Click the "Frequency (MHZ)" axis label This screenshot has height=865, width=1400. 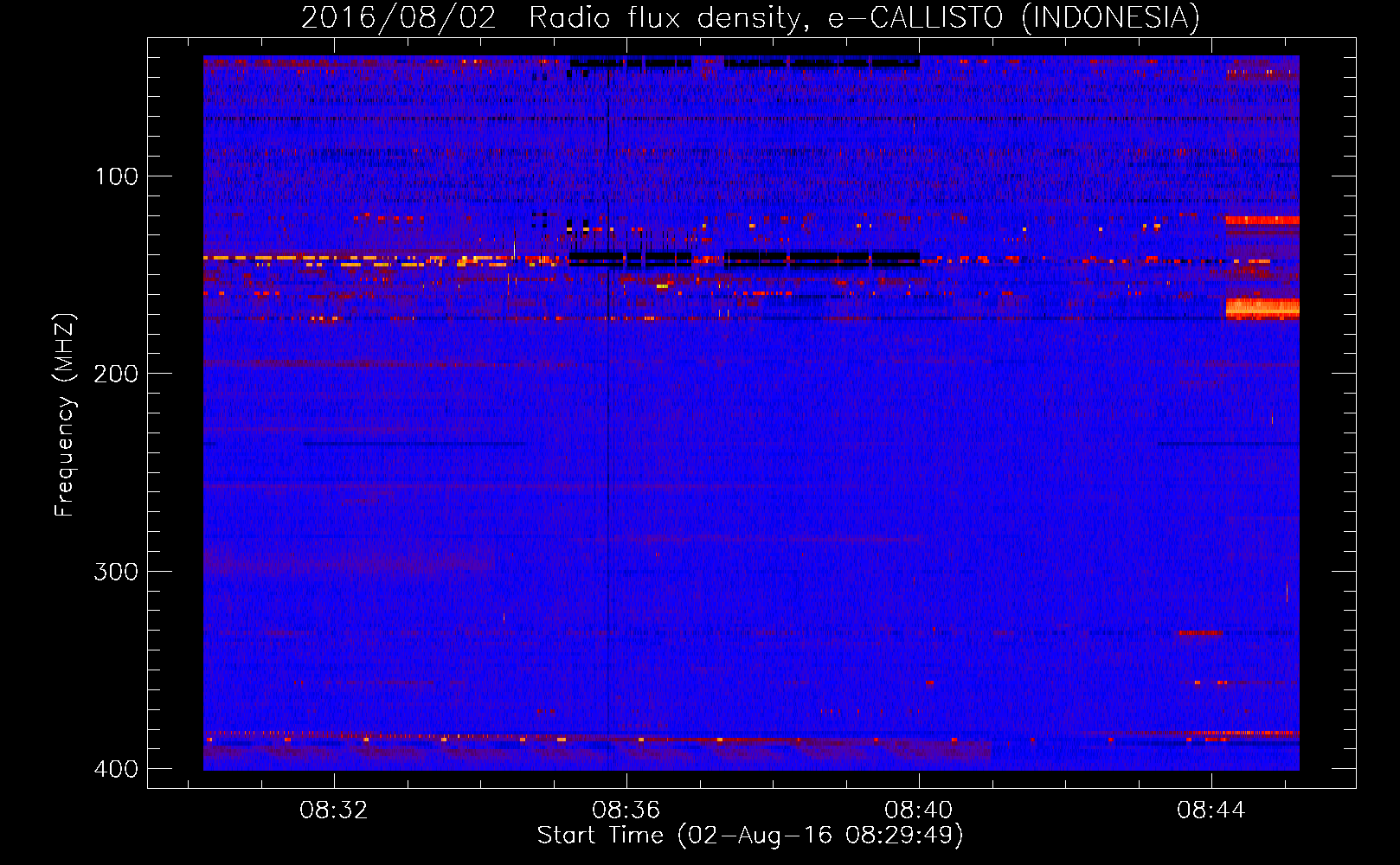click(65, 415)
